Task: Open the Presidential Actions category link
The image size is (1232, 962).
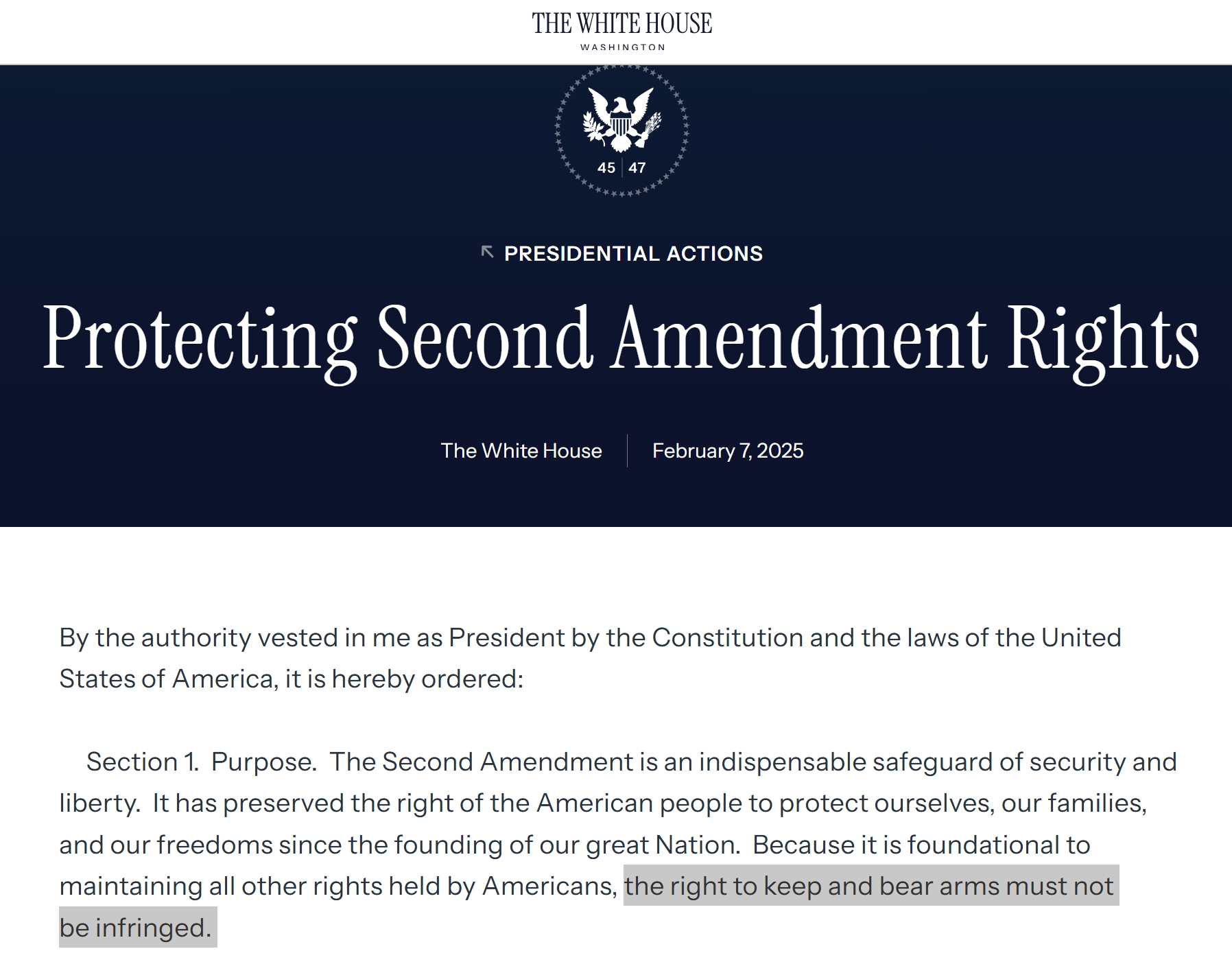Action: point(633,254)
